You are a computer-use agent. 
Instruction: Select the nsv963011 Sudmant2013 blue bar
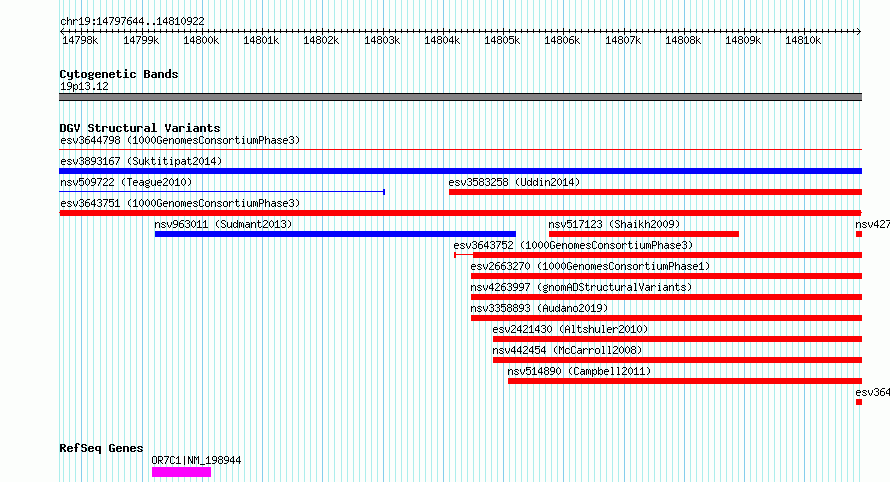[x=335, y=234]
